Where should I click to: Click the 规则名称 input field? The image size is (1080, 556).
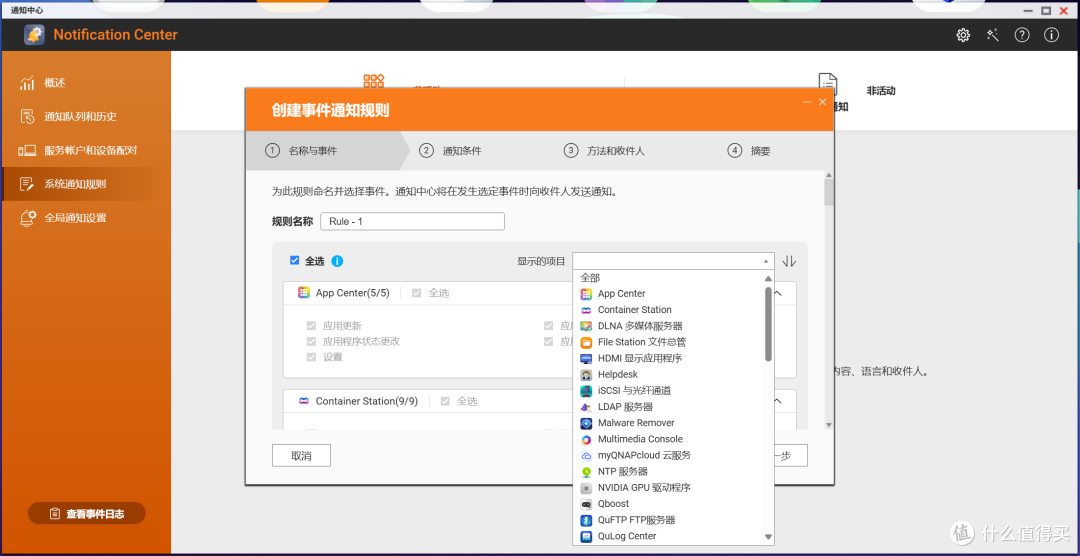(412, 221)
